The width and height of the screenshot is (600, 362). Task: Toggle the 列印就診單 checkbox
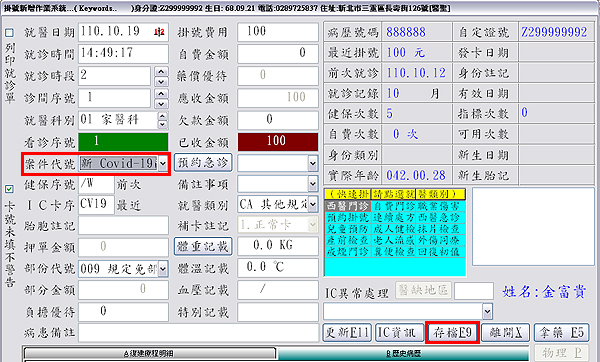click(x=9, y=33)
